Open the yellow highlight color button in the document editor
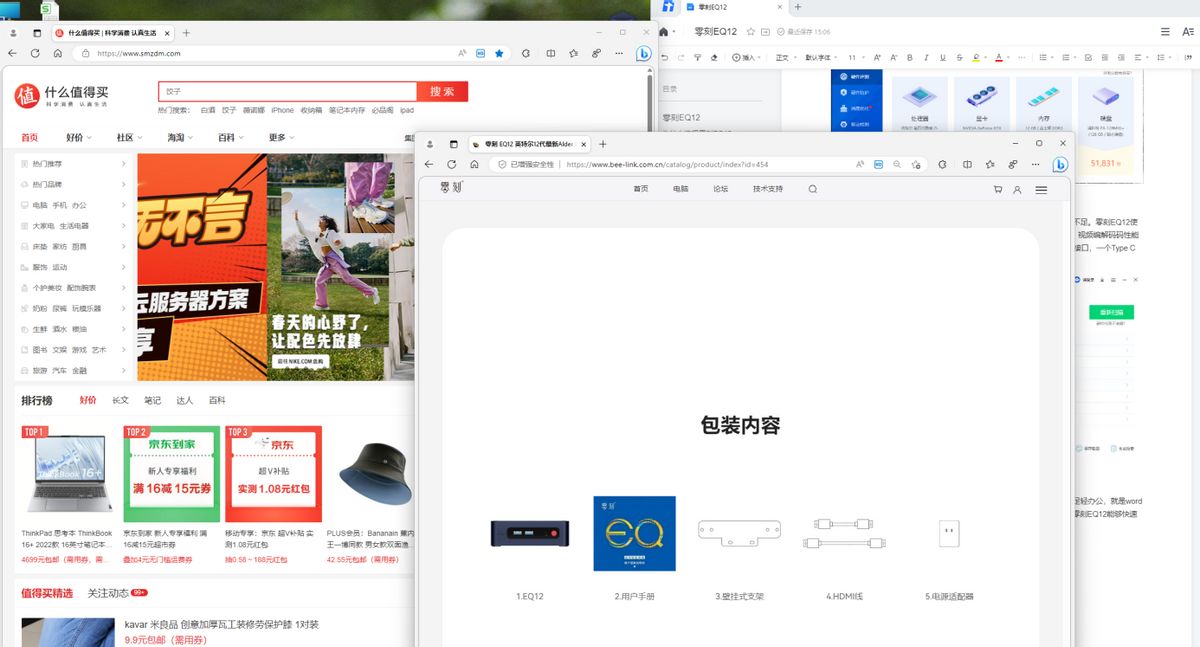The height and width of the screenshot is (647, 1200). click(x=978, y=58)
